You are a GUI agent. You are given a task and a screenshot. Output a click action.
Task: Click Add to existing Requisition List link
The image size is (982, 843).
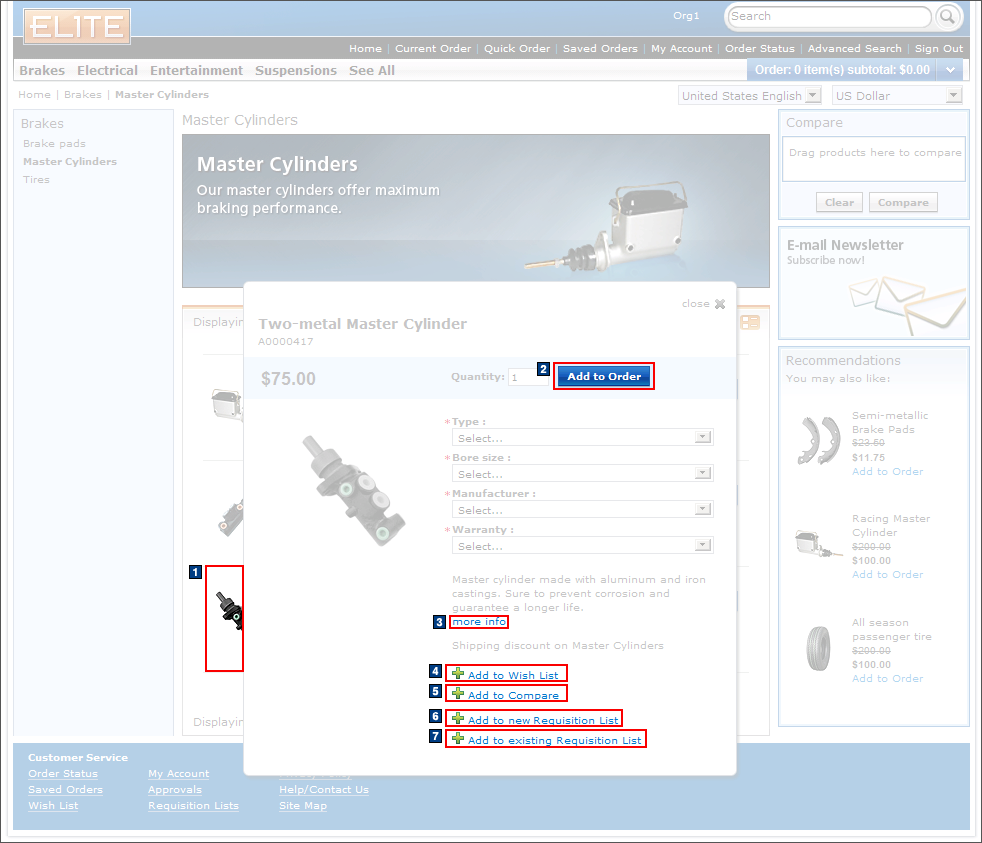(554, 740)
